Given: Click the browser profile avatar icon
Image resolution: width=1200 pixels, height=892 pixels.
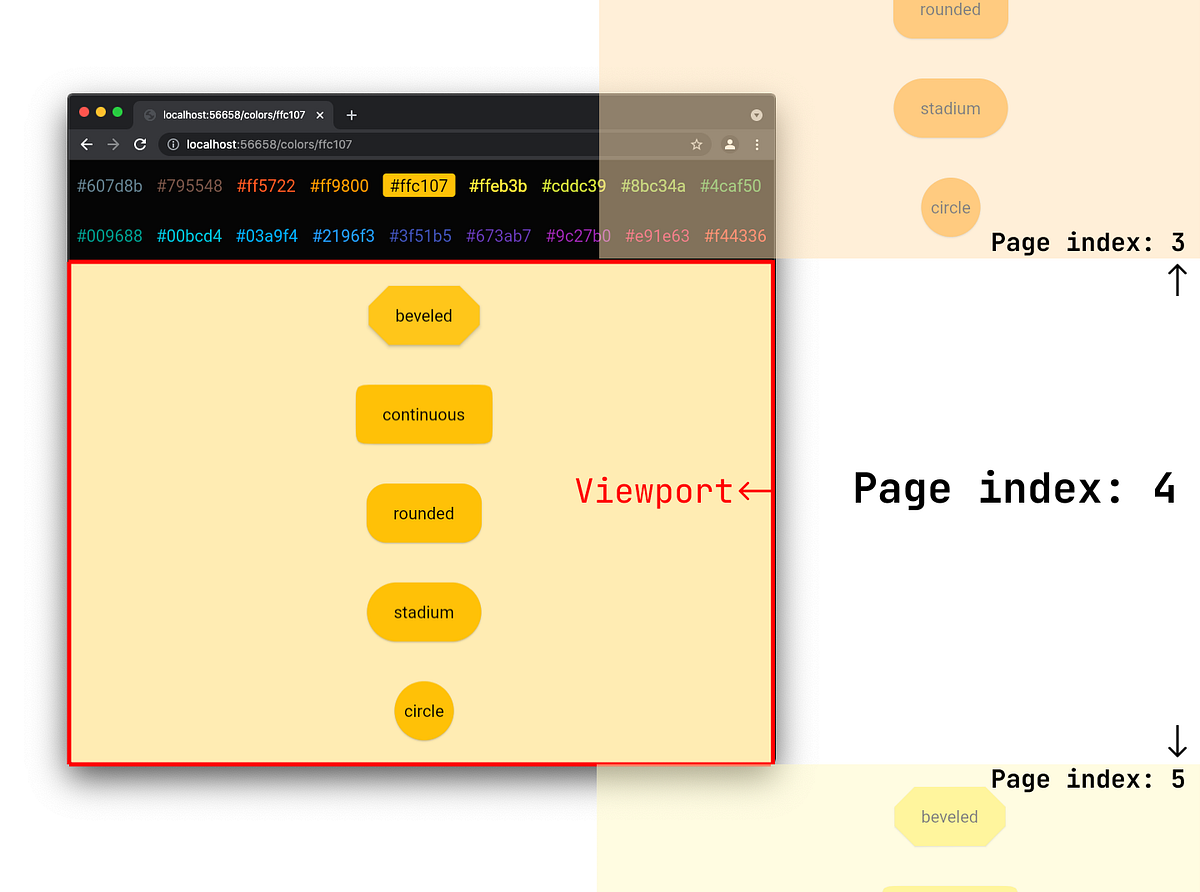Looking at the screenshot, I should click(729, 144).
